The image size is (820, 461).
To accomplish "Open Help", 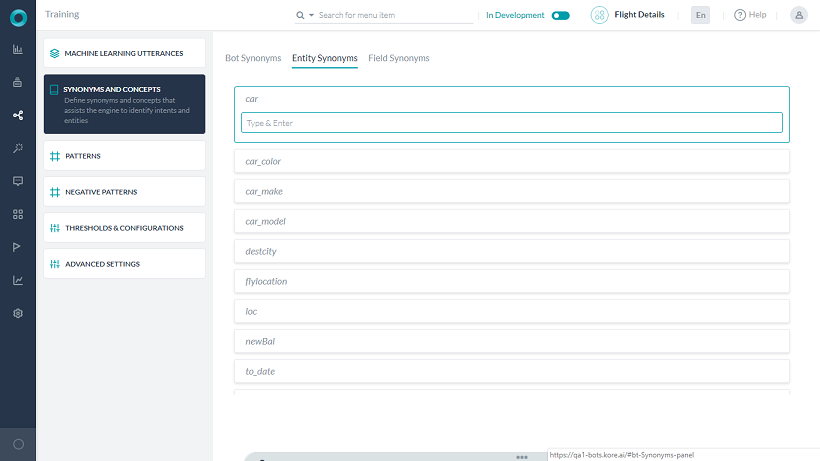I will point(750,15).
